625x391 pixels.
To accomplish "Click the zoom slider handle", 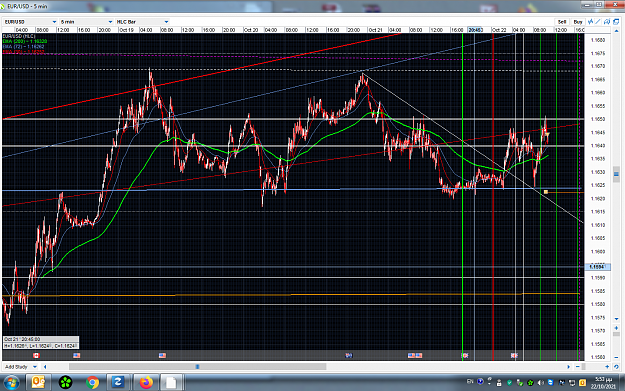I will 584,367.
